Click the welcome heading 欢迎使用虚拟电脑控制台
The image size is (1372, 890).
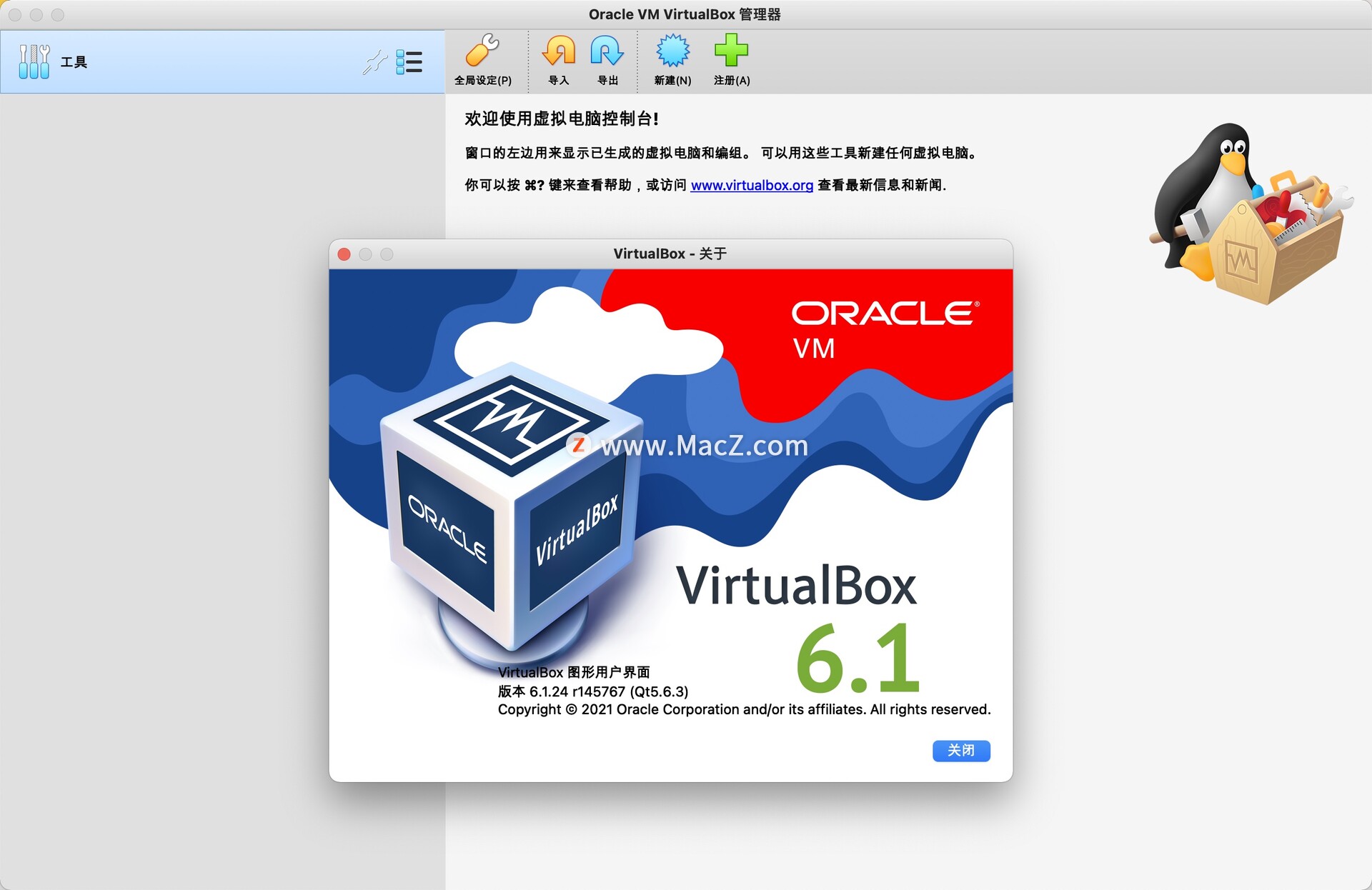(561, 119)
